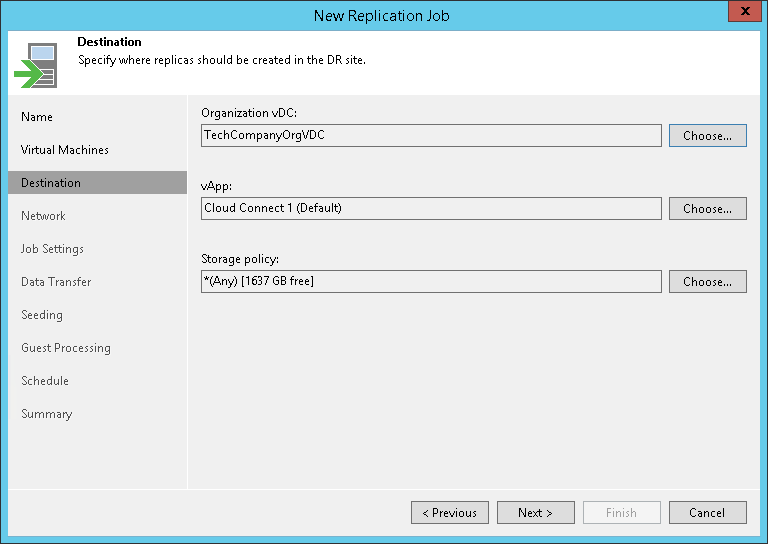Click Choose button for vApp

[x=707, y=209]
